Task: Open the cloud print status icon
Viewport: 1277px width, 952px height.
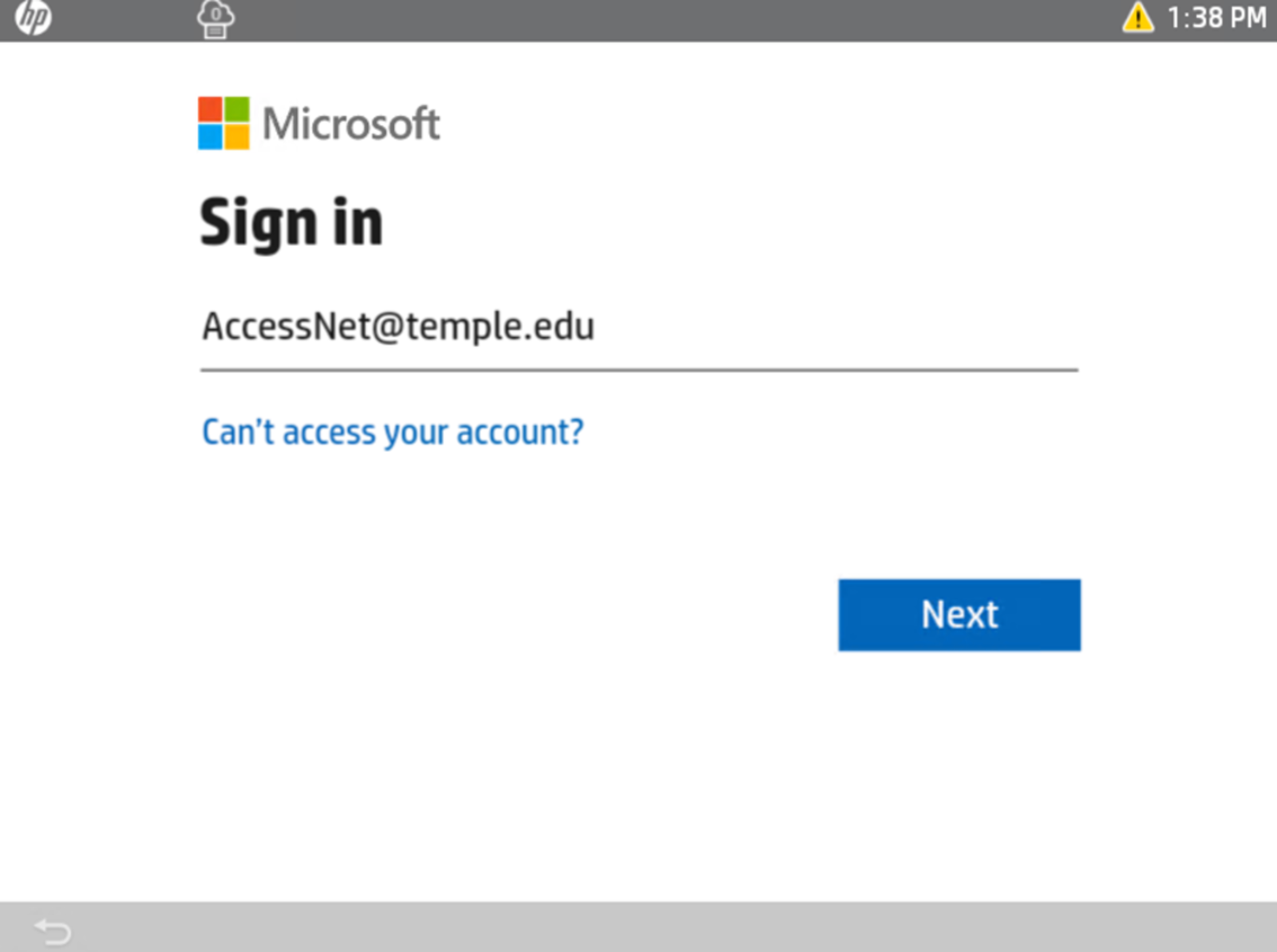Action: click(x=215, y=19)
